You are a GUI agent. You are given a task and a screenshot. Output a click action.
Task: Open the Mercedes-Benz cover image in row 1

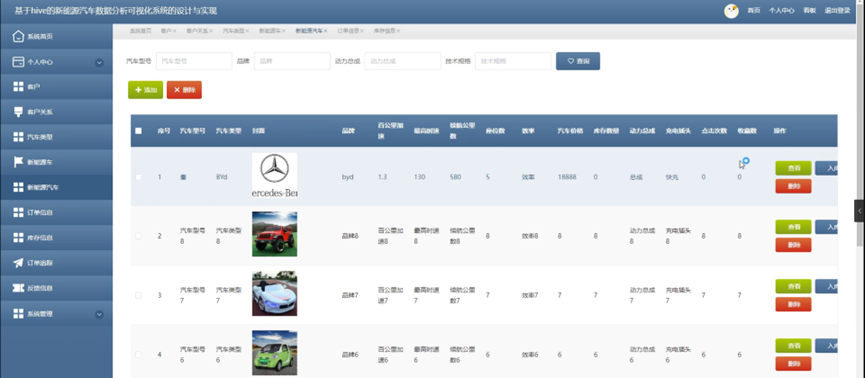pyautogui.click(x=275, y=176)
